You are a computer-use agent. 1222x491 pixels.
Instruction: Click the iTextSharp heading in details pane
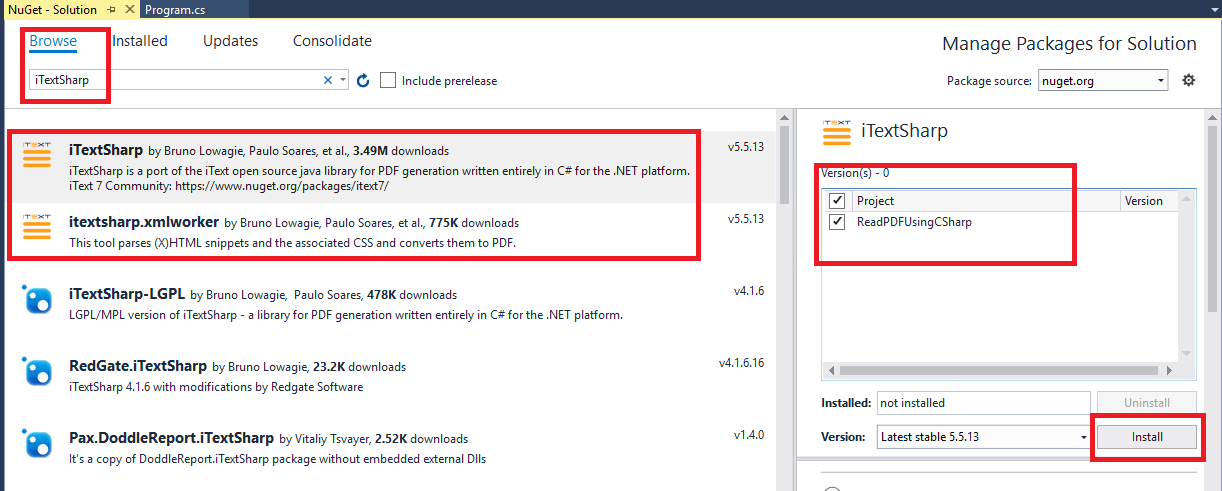coord(904,131)
